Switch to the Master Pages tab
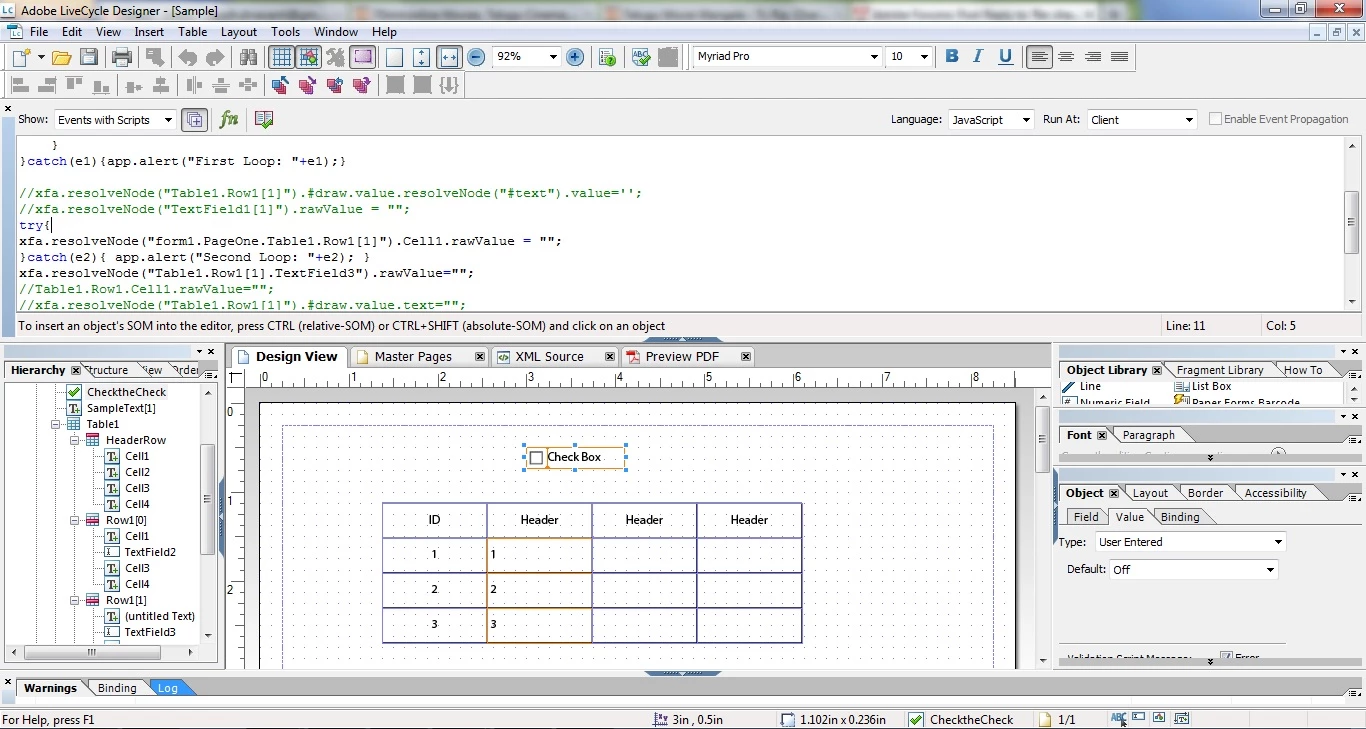The width and height of the screenshot is (1366, 729). tap(413, 356)
